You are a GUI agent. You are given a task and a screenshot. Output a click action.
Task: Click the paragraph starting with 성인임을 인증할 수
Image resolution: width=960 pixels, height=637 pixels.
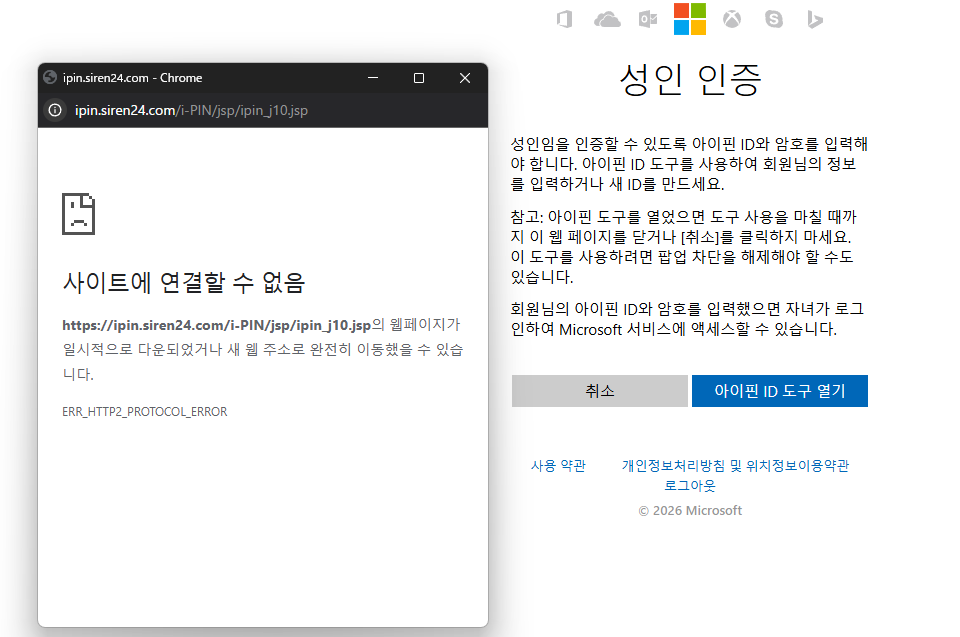[689, 164]
